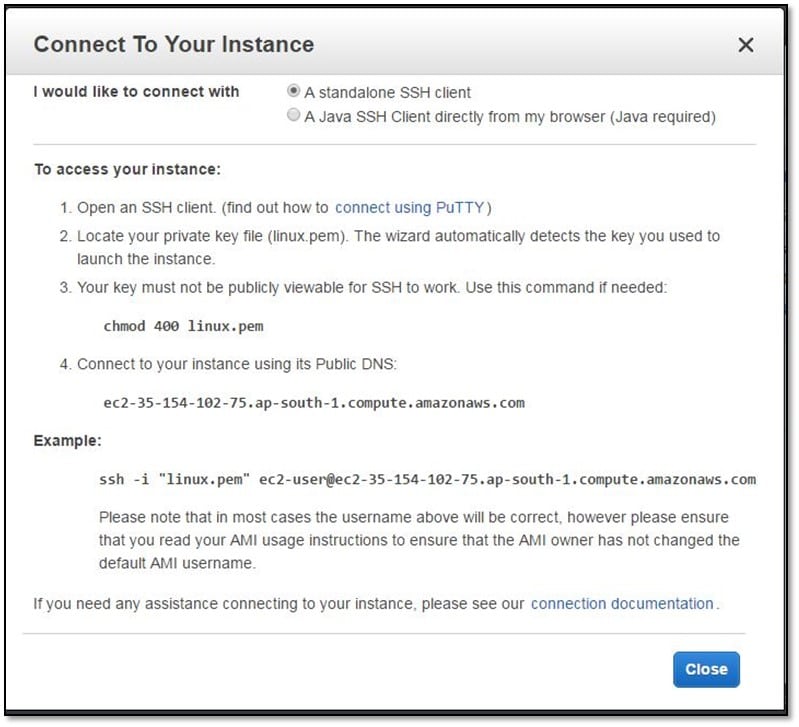This screenshot has height=727, width=799.
Task: Follow the 'connection documentation' link
Action: 622,604
